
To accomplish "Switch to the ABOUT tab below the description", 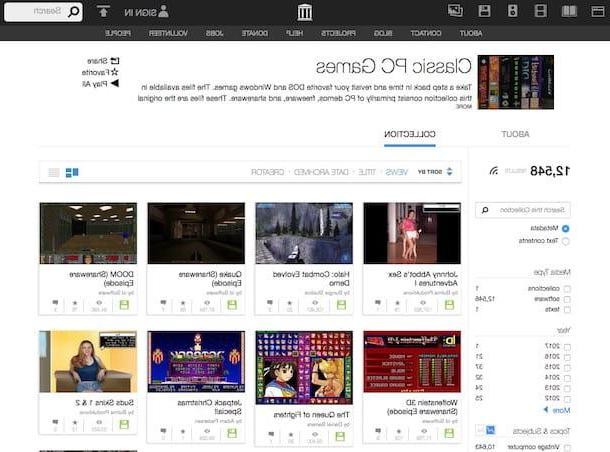I will tap(515, 134).
